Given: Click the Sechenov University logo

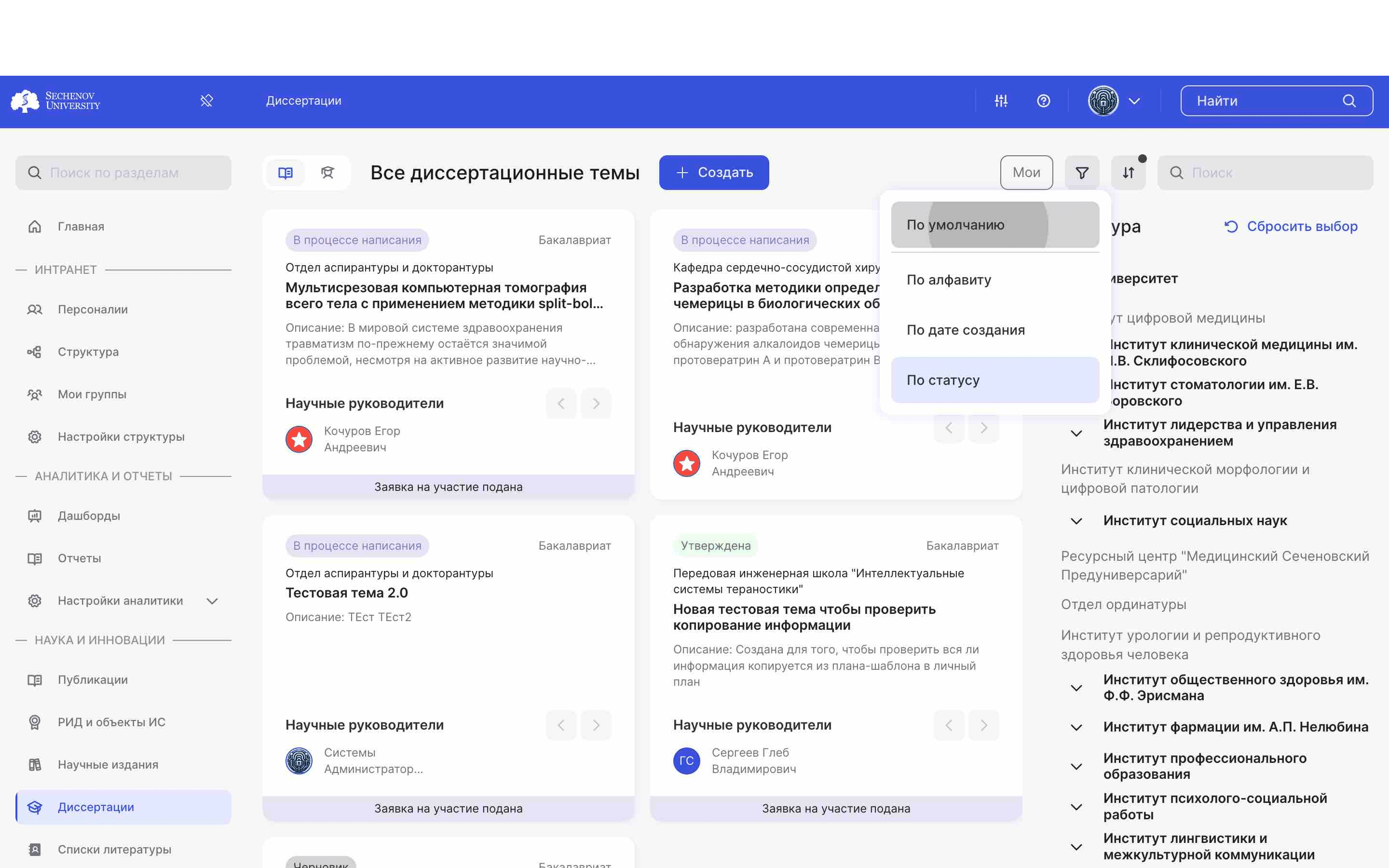Looking at the screenshot, I should tap(55, 101).
